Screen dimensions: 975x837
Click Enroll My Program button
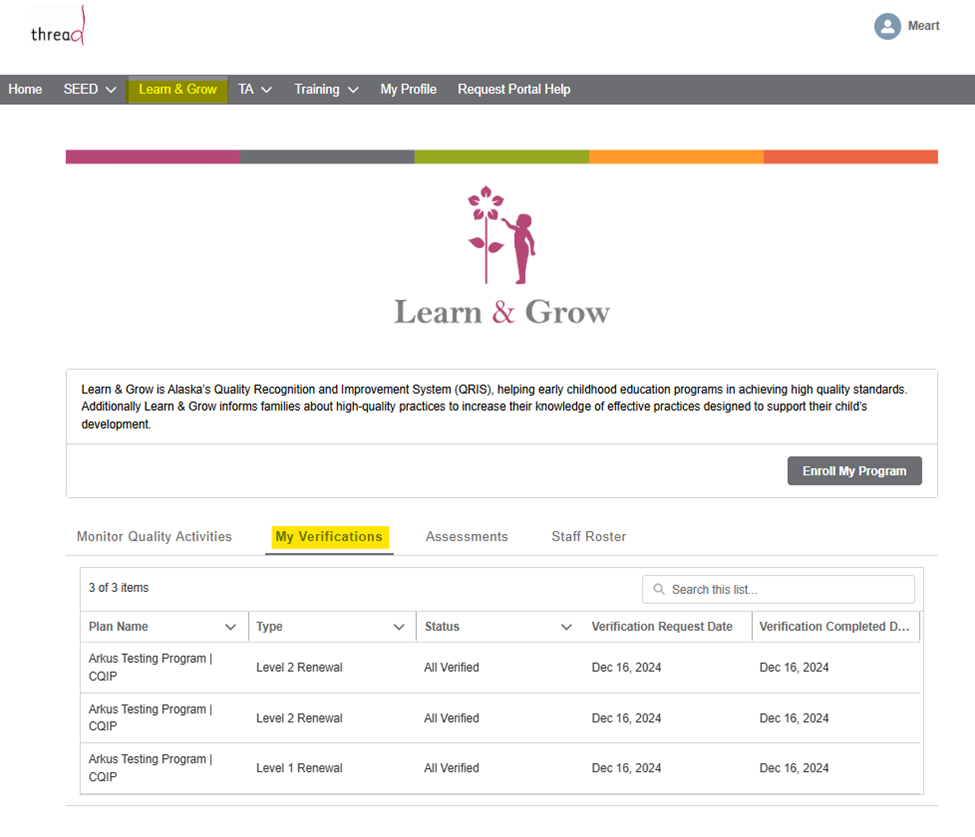(854, 471)
